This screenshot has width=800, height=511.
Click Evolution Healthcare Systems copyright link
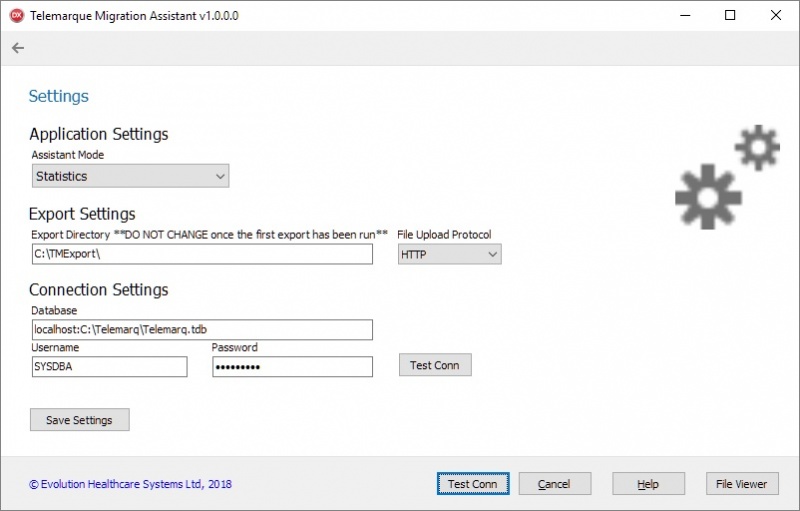click(131, 484)
